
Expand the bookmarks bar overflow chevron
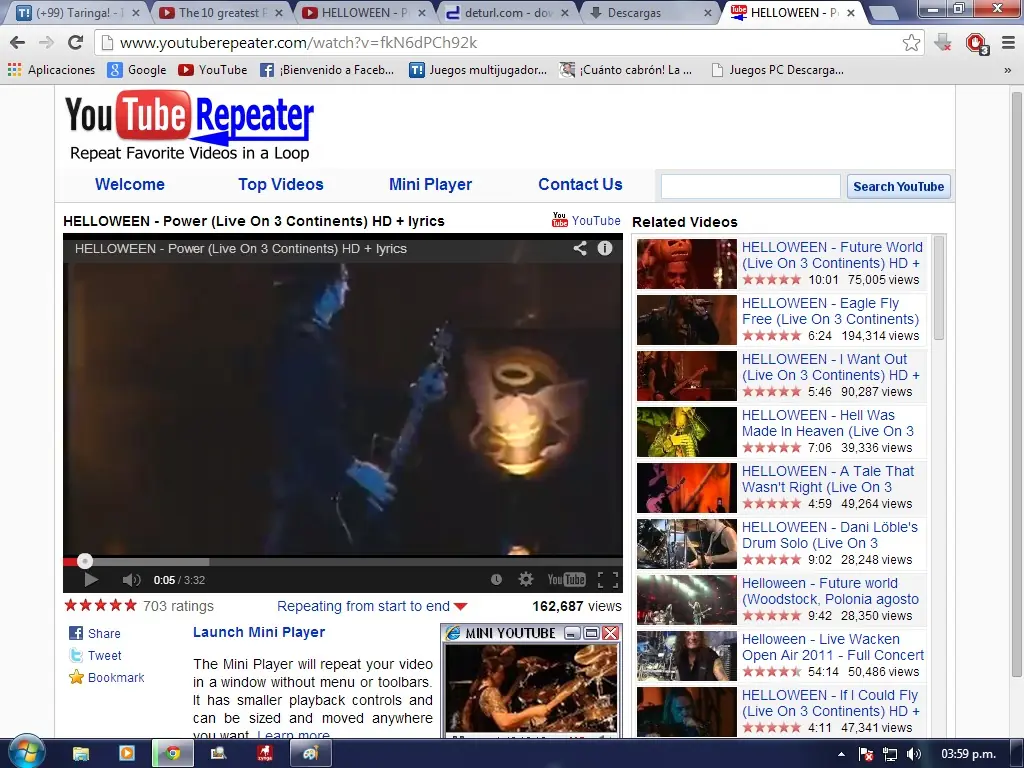[1008, 71]
